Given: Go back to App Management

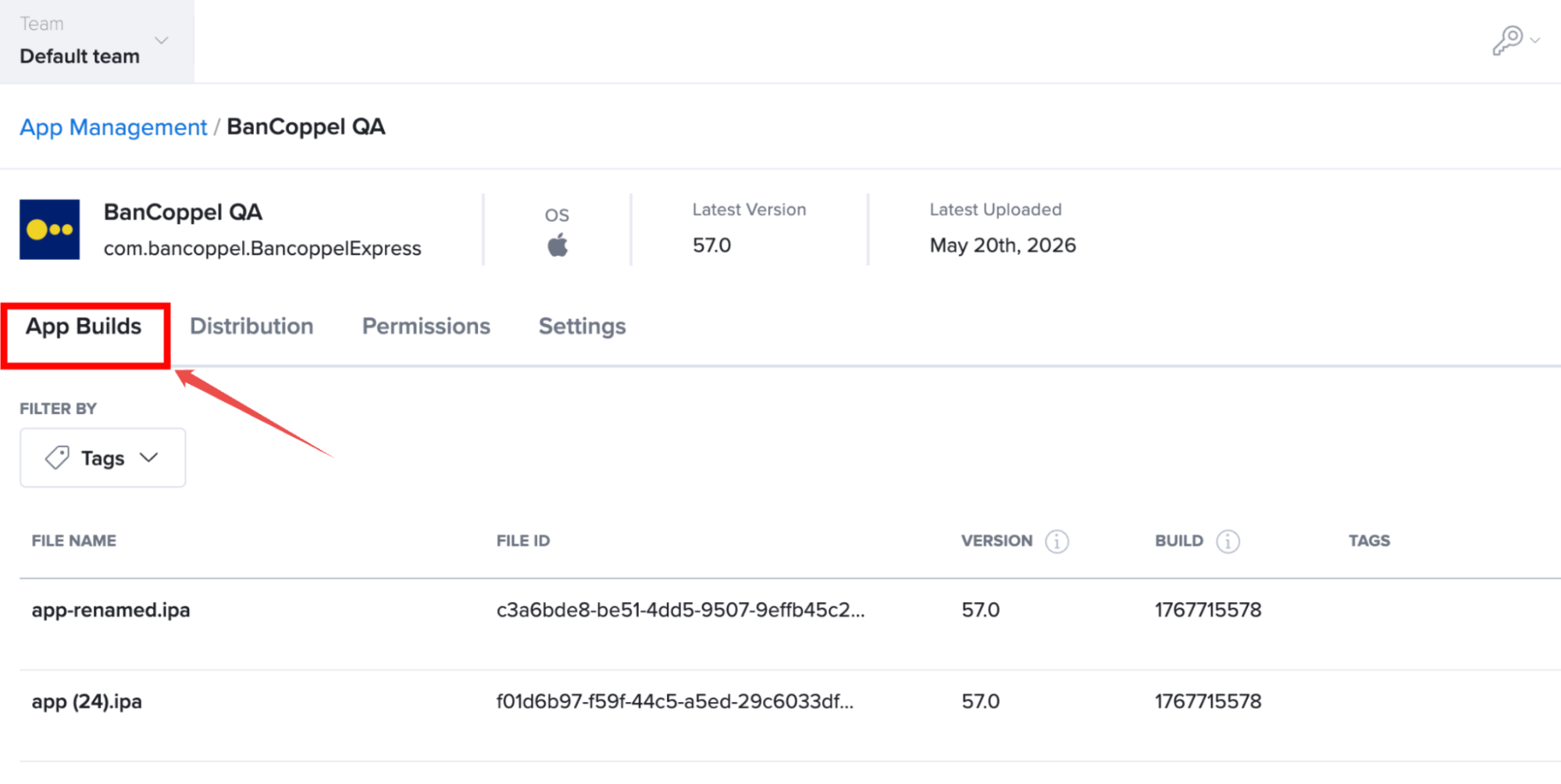Looking at the screenshot, I should 113,127.
